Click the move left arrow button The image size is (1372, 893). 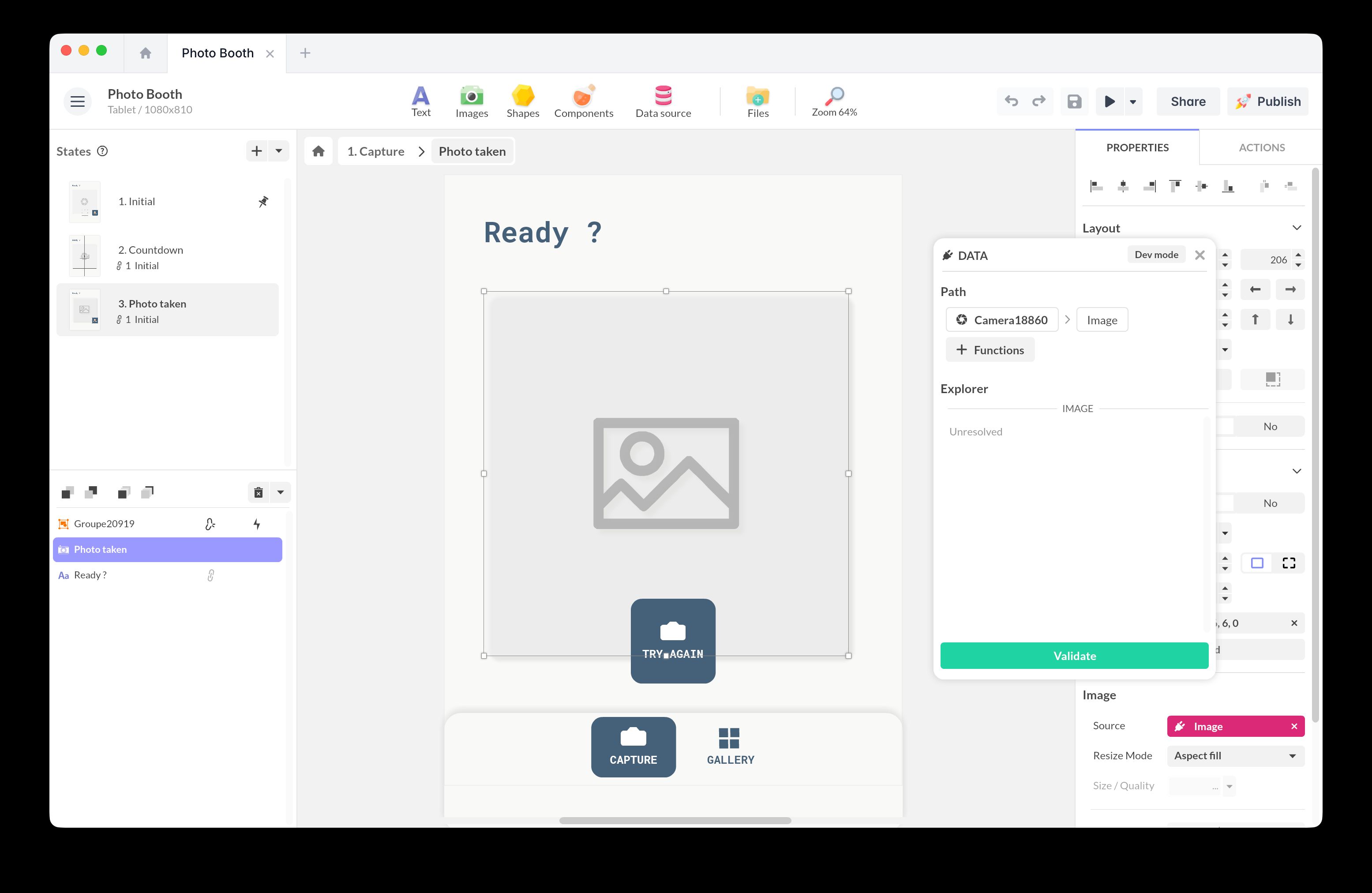pyautogui.click(x=1256, y=289)
